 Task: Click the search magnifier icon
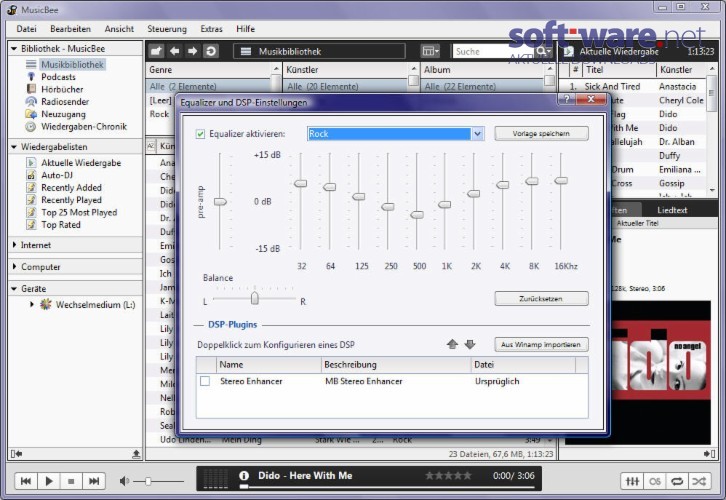pyautogui.click(x=543, y=51)
